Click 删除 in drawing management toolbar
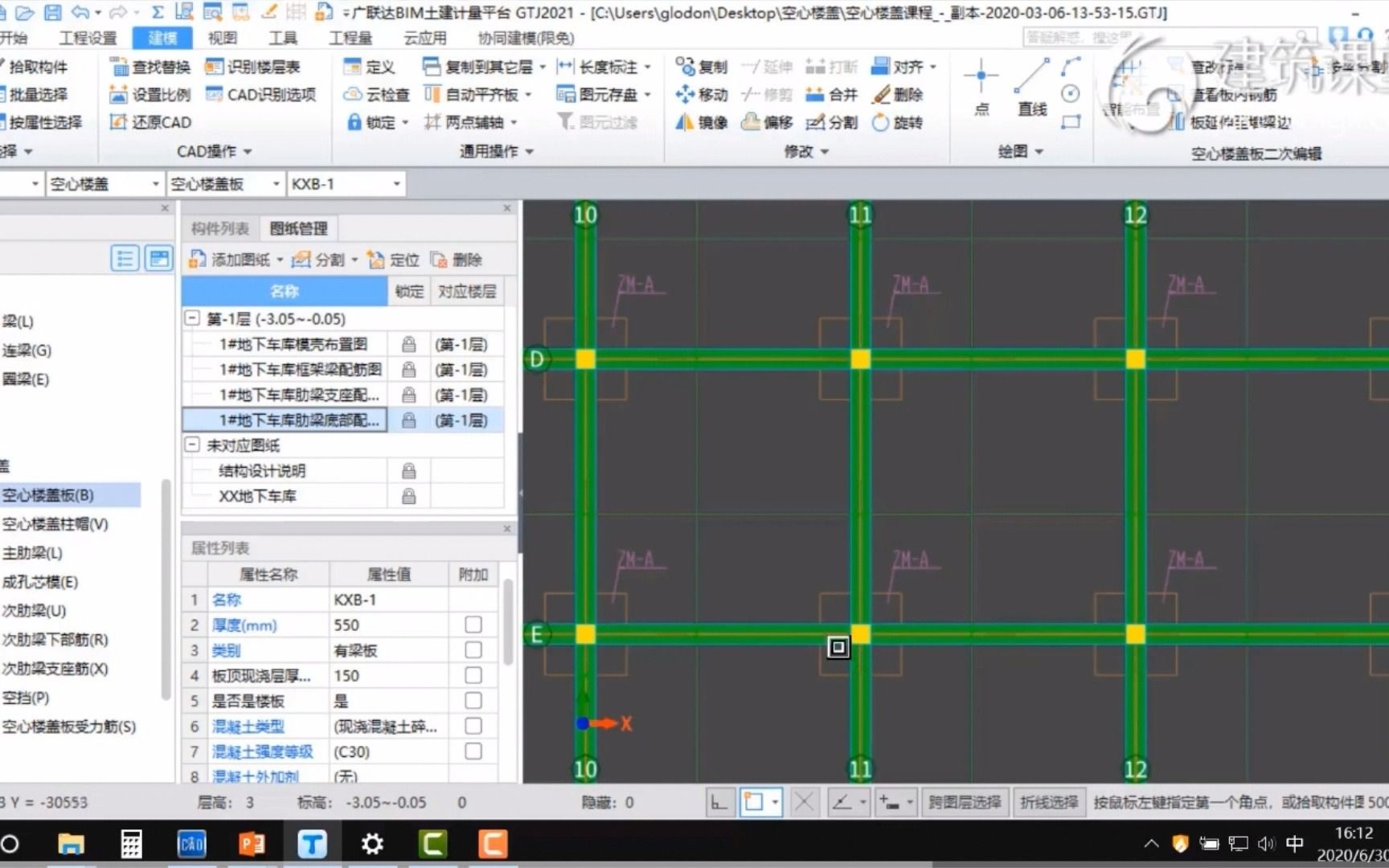Image resolution: width=1389 pixels, height=868 pixels. click(457, 260)
